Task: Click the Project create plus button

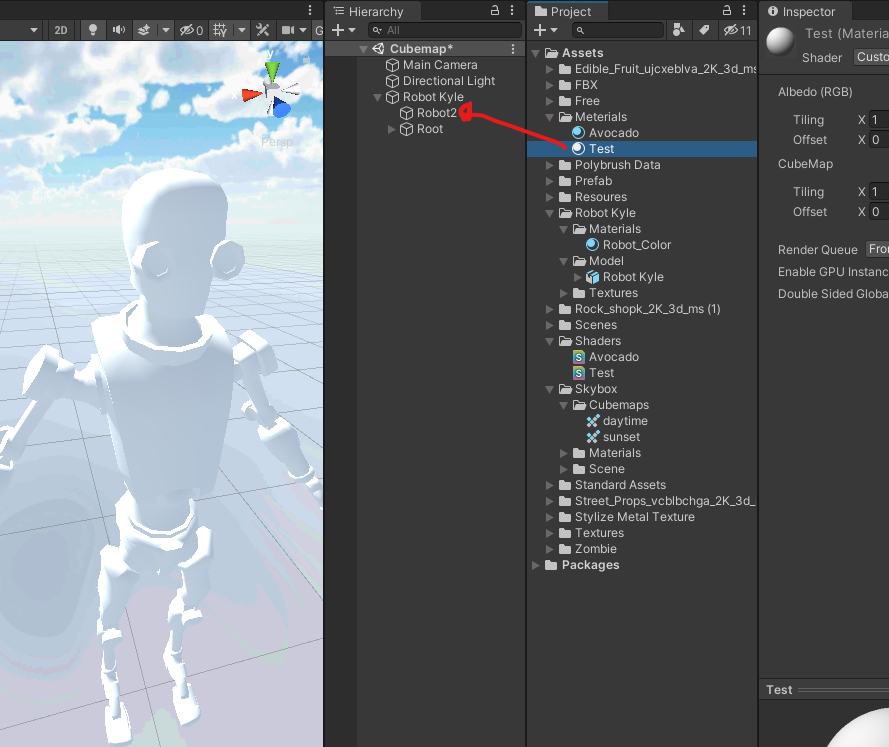Action: click(540, 30)
